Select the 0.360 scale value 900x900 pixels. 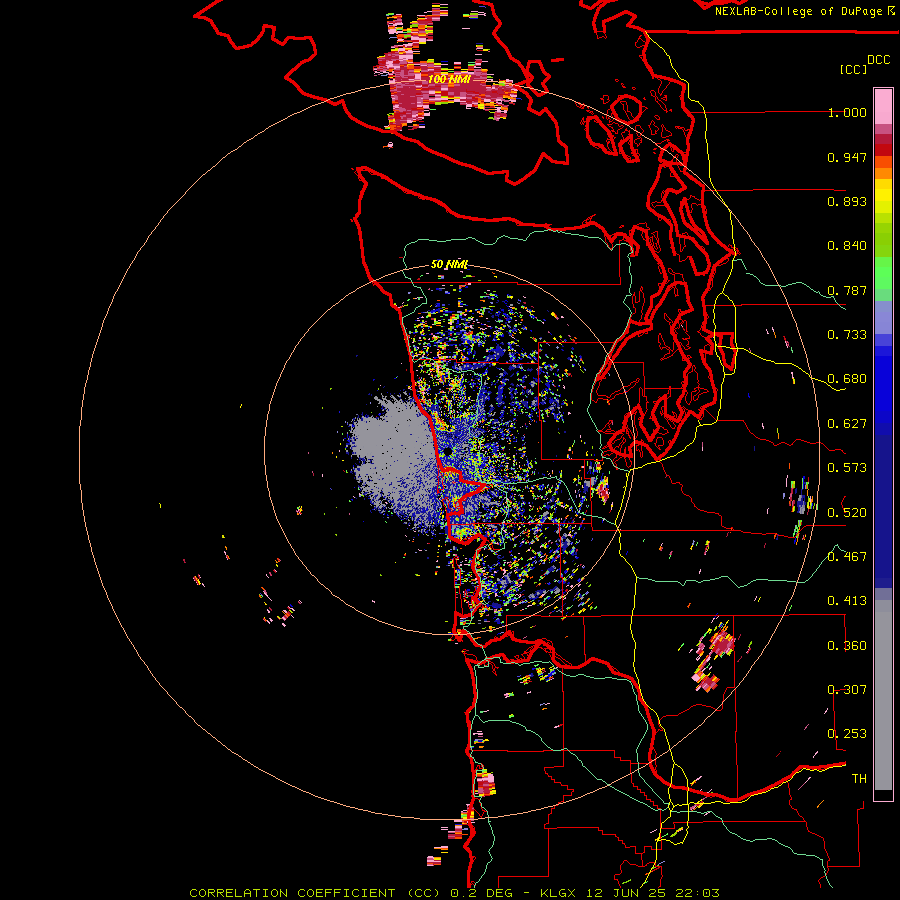pyautogui.click(x=847, y=645)
